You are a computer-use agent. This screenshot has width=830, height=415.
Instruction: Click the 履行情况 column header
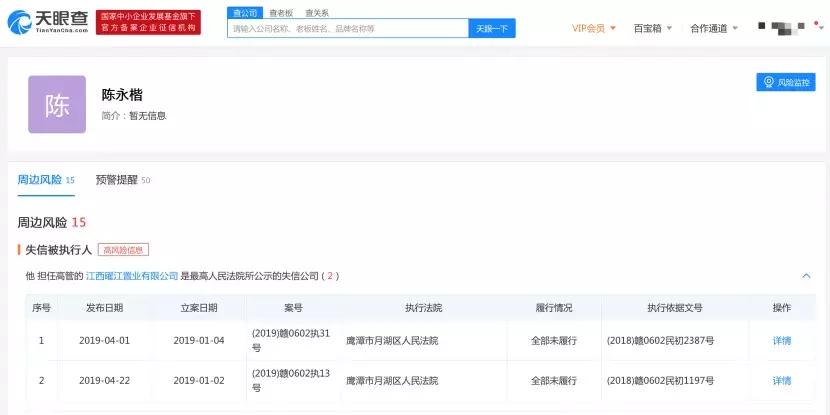click(554, 308)
